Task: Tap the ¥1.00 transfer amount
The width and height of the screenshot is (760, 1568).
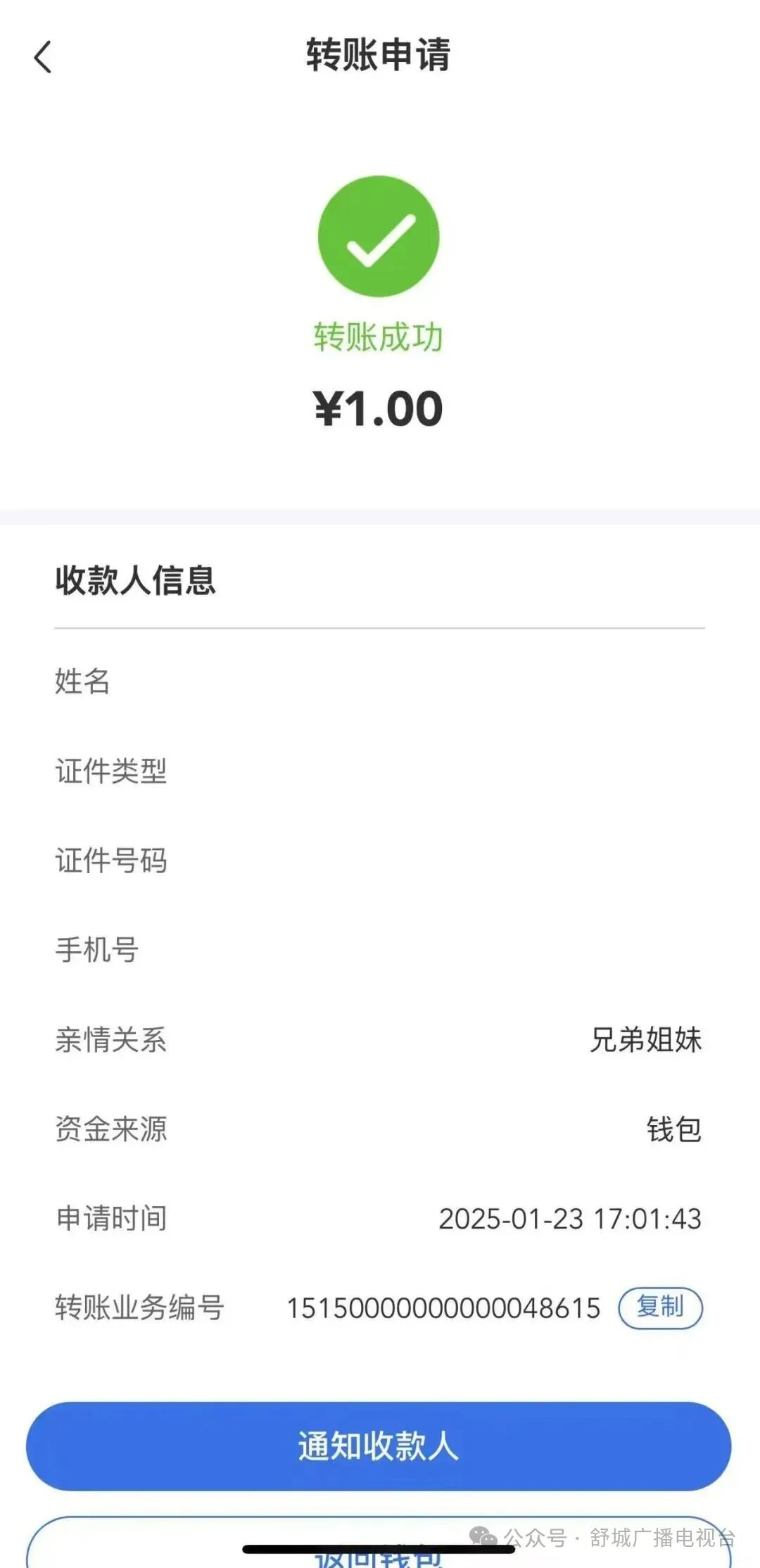Action: [379, 408]
